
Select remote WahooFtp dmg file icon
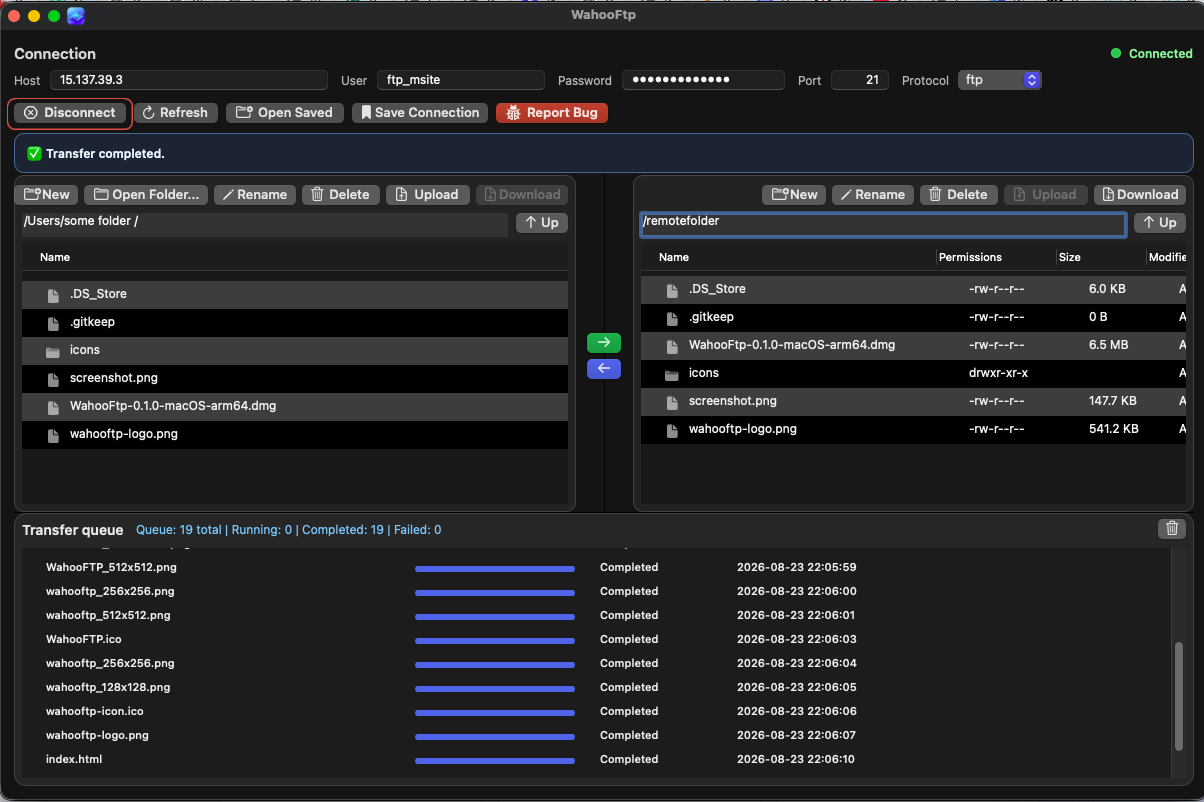pos(672,345)
